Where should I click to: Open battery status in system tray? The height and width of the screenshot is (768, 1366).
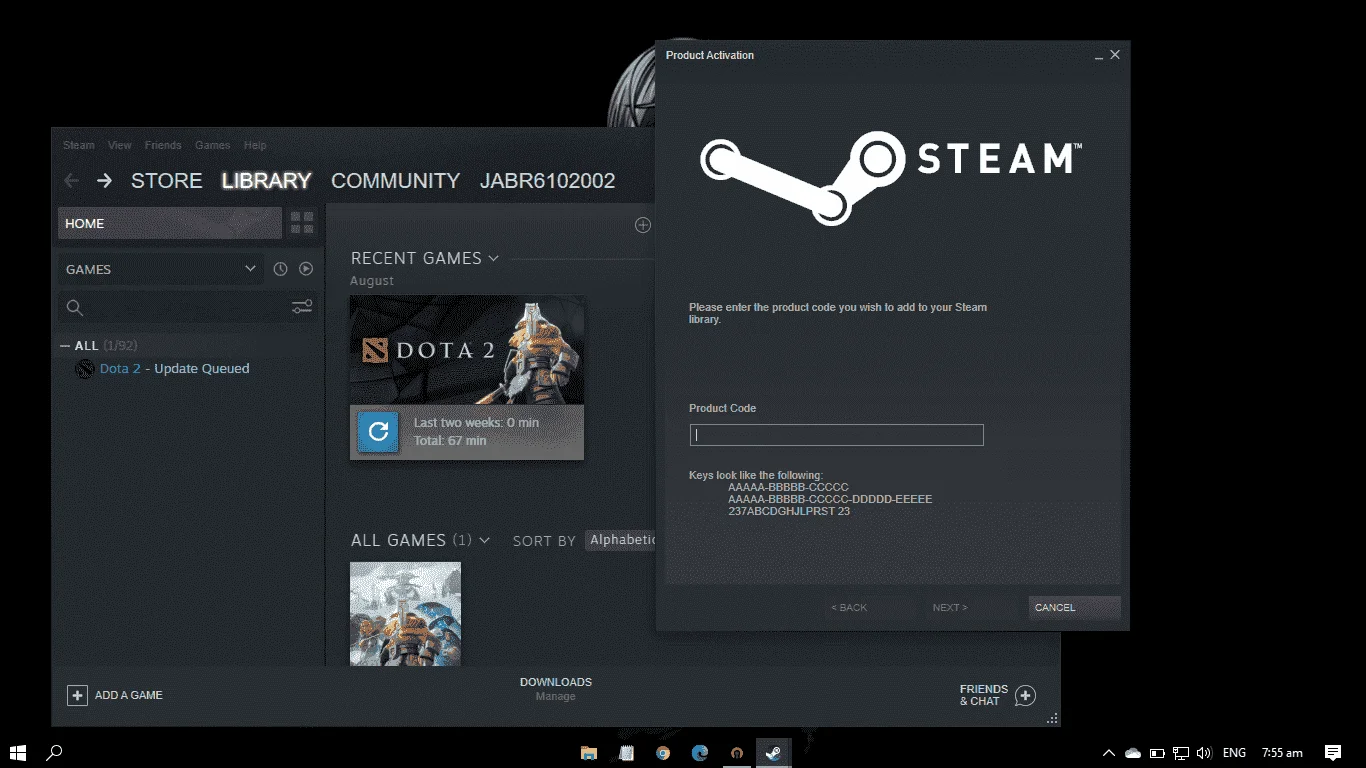point(1157,753)
